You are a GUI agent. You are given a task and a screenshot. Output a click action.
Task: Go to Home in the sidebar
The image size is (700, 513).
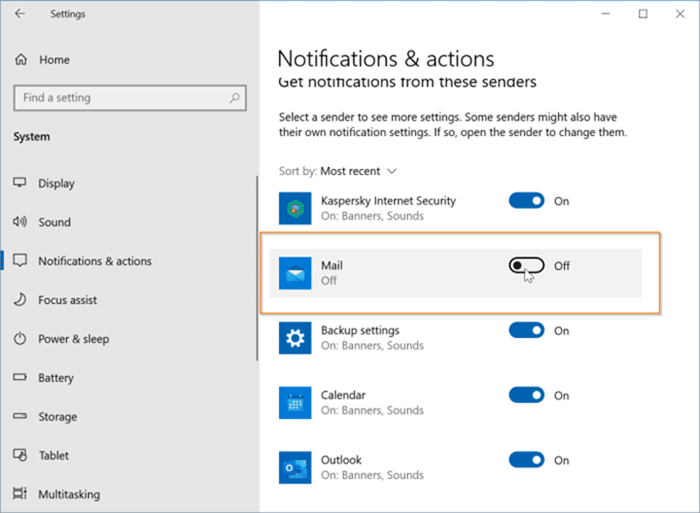tap(54, 59)
